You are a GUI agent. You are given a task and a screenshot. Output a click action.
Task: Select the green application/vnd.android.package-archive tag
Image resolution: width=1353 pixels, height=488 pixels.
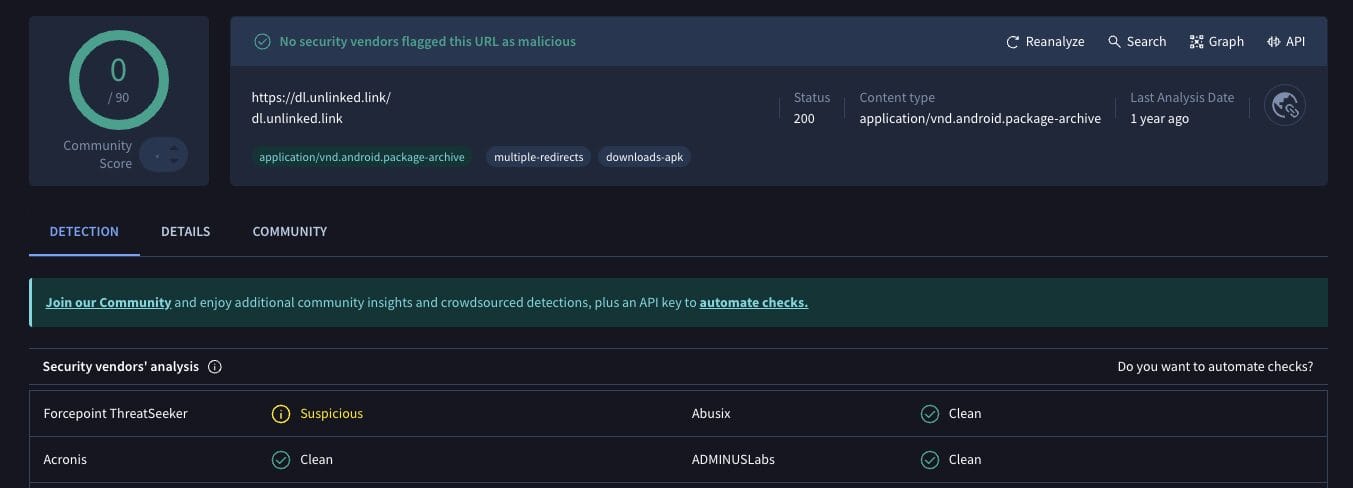361,157
